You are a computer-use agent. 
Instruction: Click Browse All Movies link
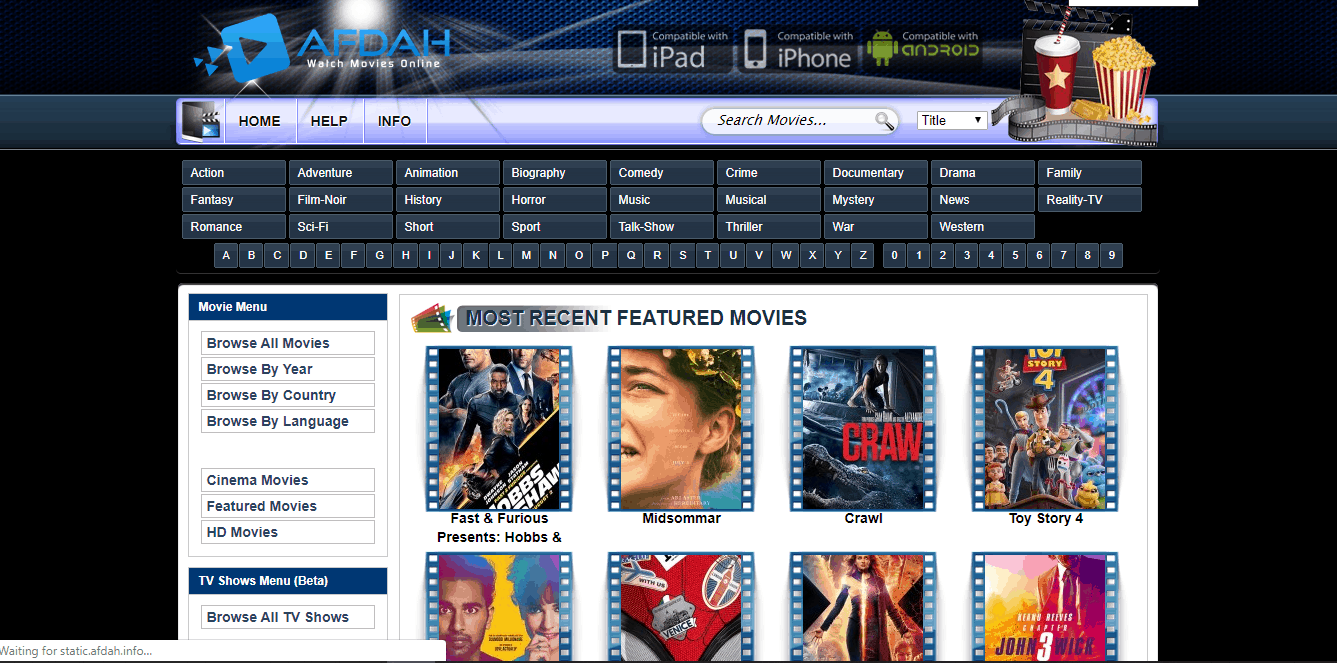pos(288,343)
